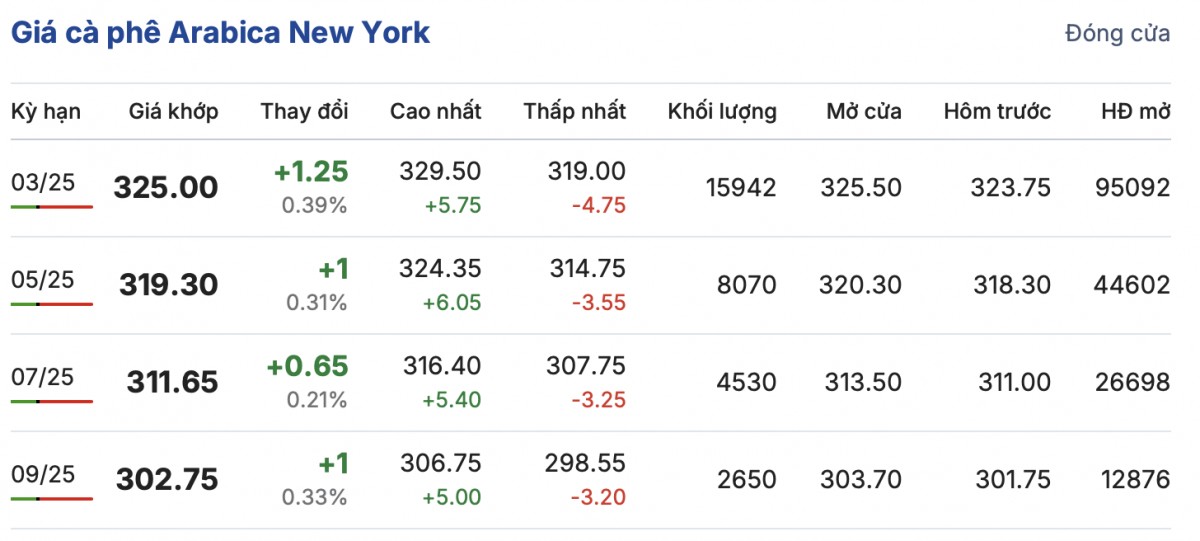
Task: Select the 'Kỳ hạn' column header
Action: 46,111
